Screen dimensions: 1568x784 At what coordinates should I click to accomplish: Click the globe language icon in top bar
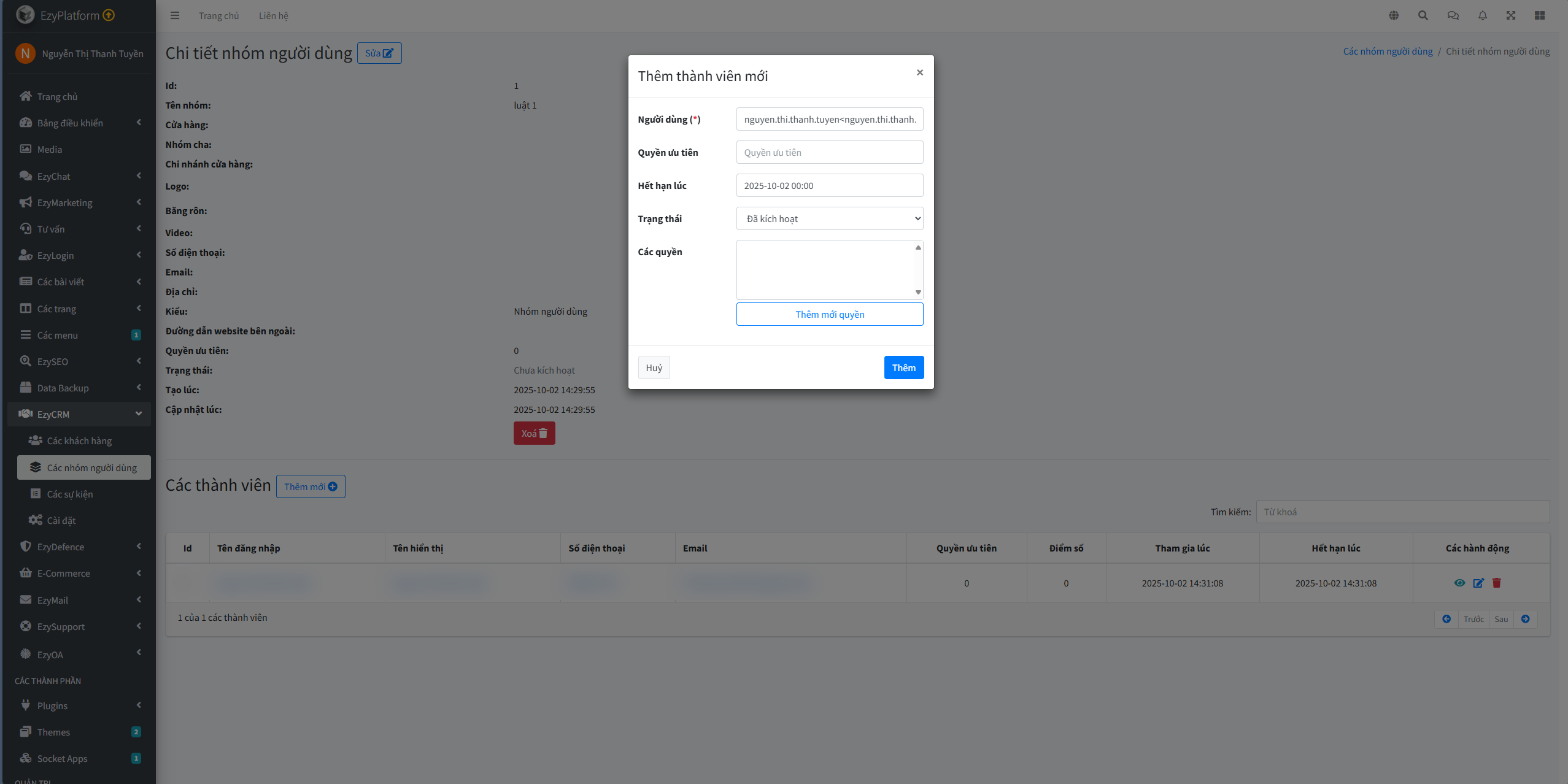point(1394,15)
